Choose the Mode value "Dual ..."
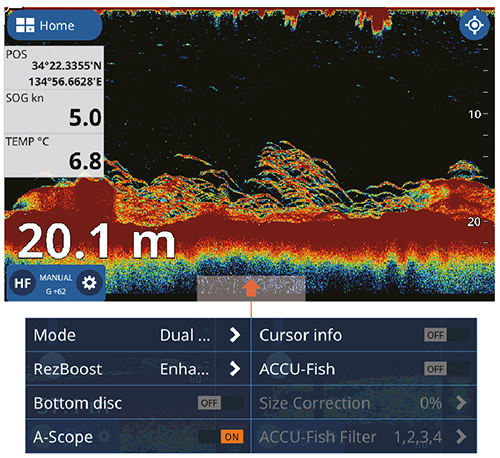This screenshot has height=458, width=500. (185, 335)
